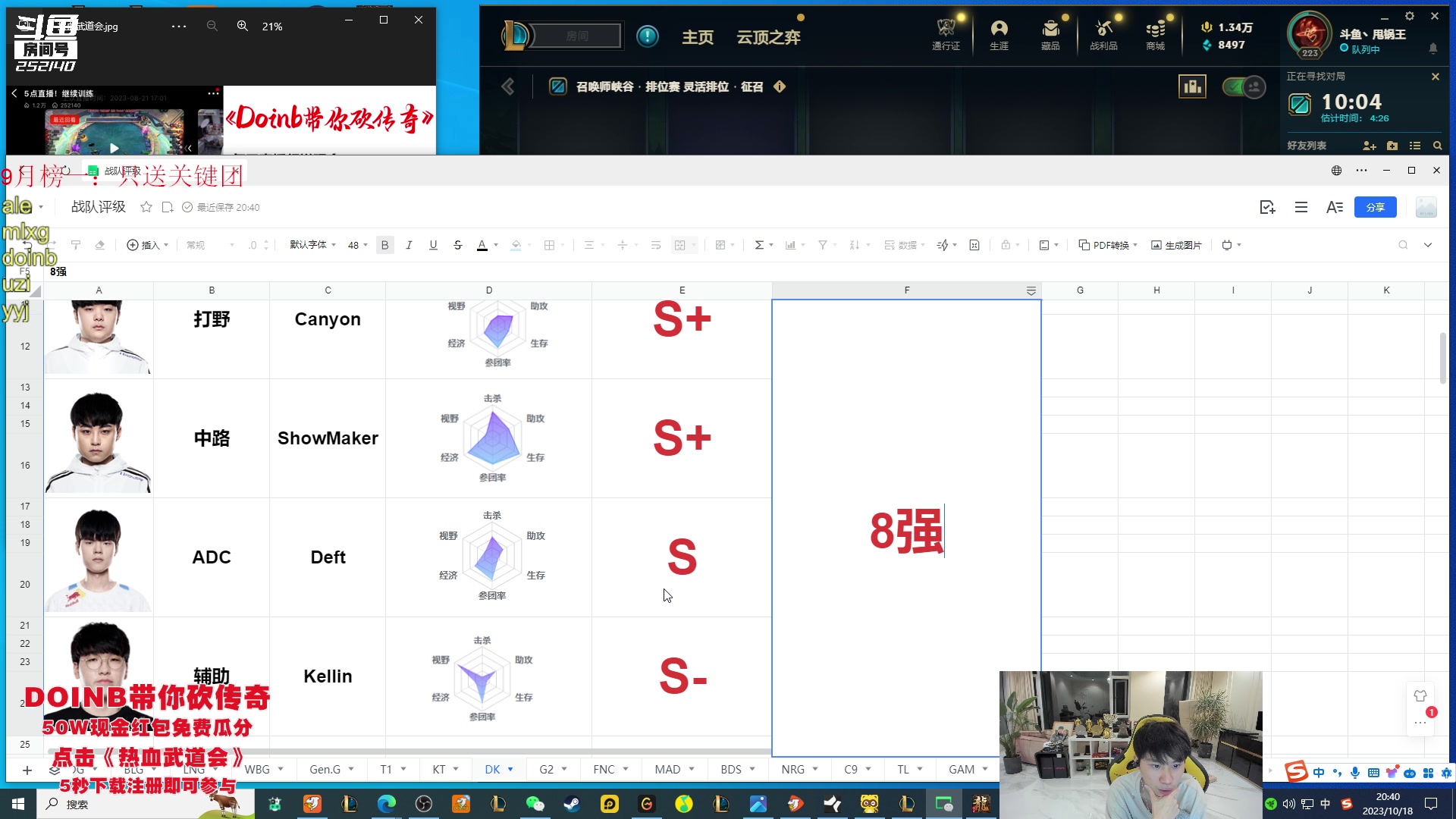Click the sort A-Z icon

point(854,245)
